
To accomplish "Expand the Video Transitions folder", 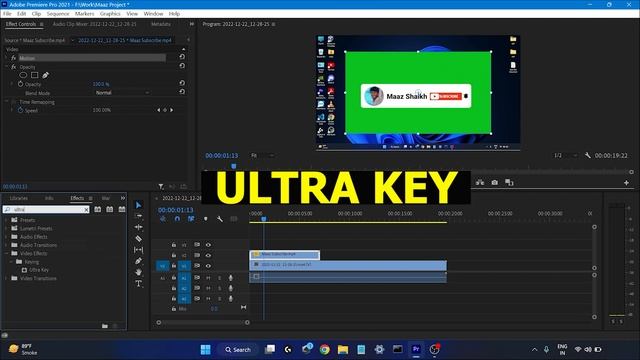I will [7, 278].
